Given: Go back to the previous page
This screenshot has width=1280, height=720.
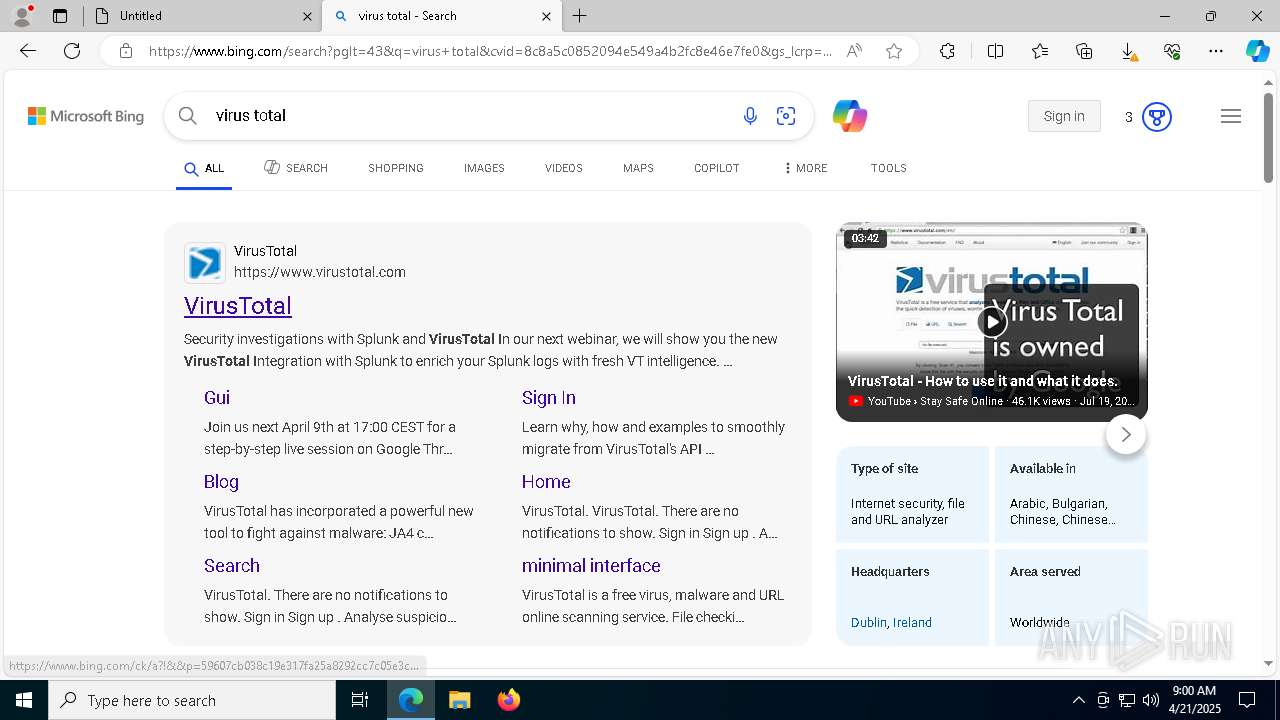Looking at the screenshot, I should tap(28, 51).
